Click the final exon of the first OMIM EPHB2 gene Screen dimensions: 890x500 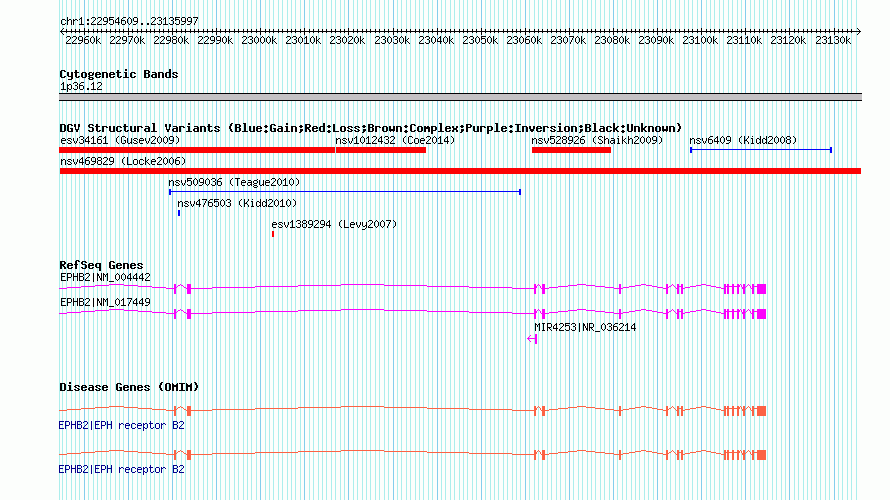[762, 411]
